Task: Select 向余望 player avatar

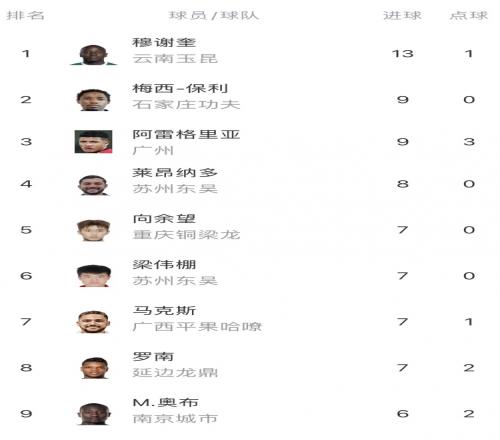Action: click(x=93, y=230)
